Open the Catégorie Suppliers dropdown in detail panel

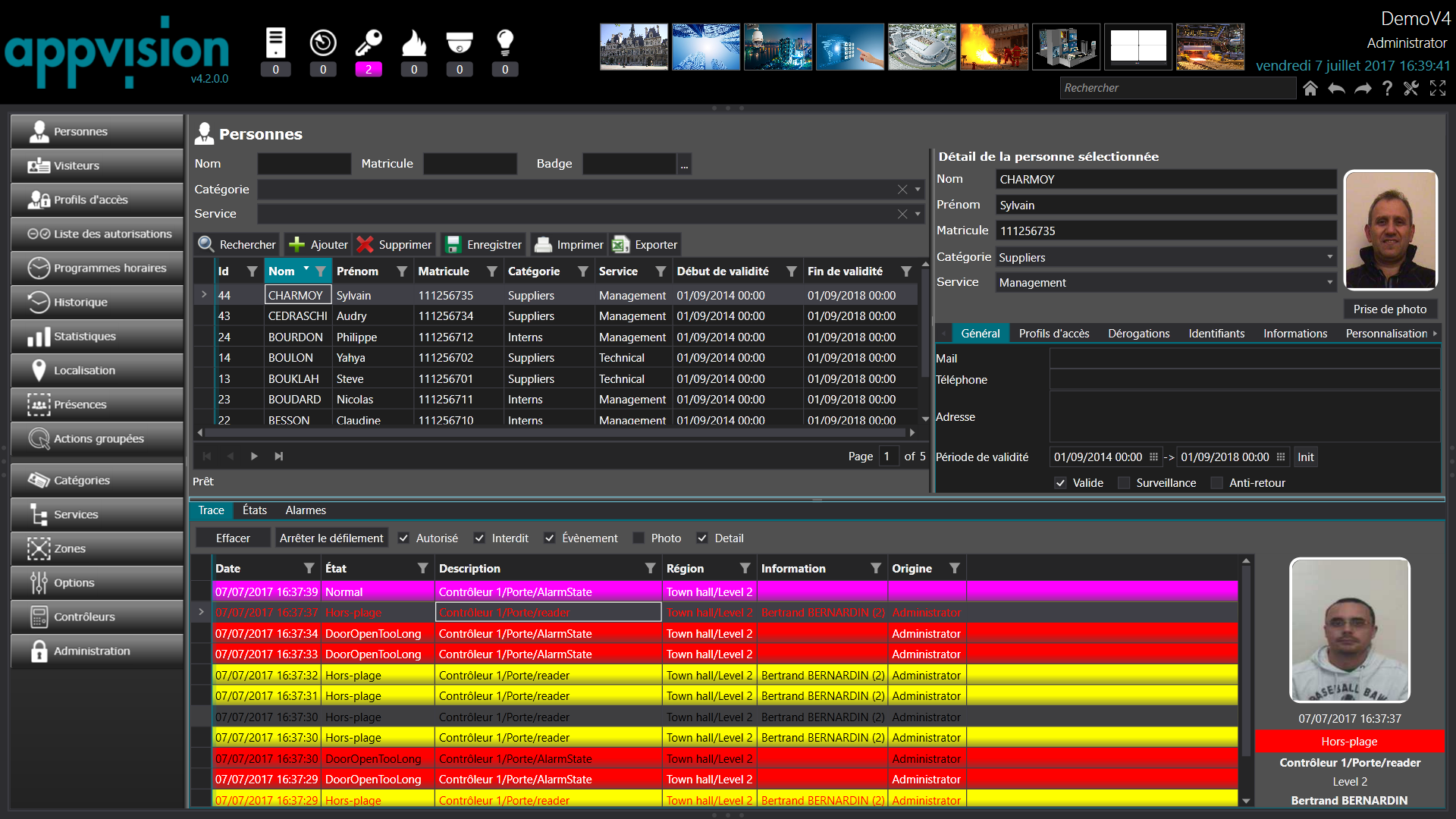pyautogui.click(x=1329, y=257)
